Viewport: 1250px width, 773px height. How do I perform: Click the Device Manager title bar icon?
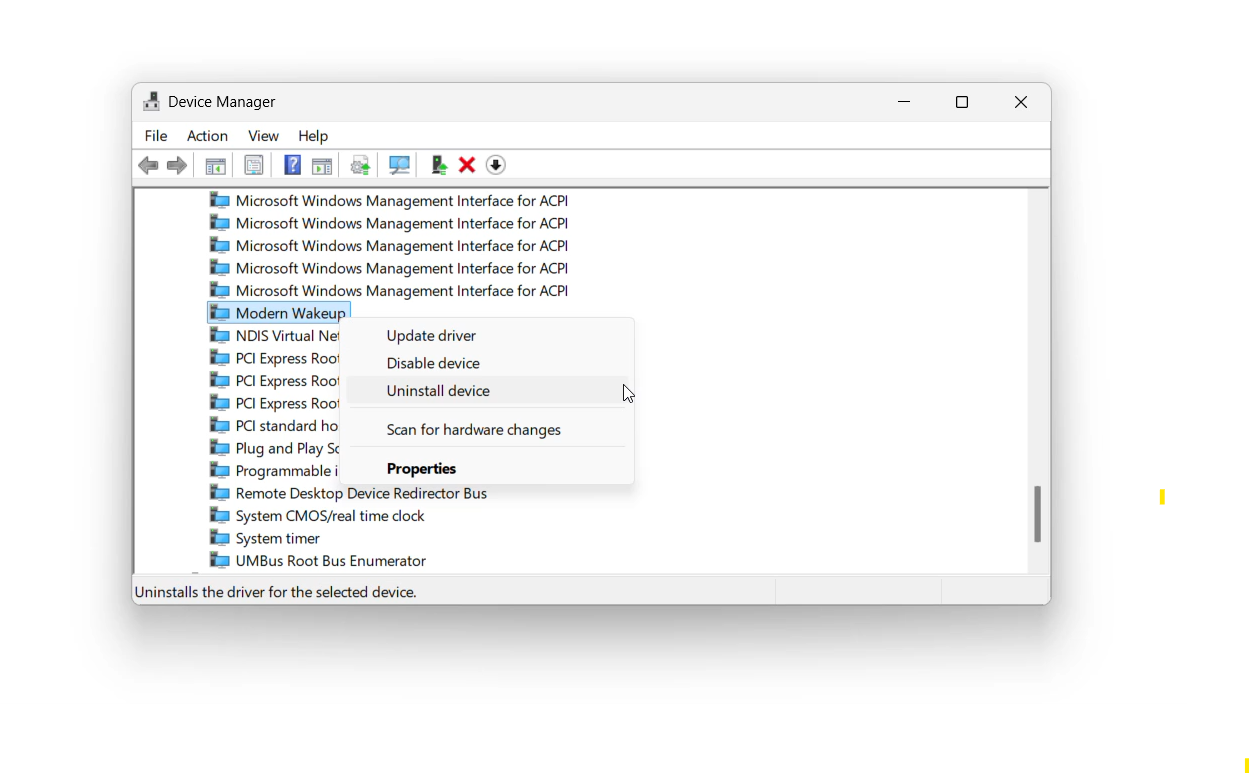[x=152, y=102]
